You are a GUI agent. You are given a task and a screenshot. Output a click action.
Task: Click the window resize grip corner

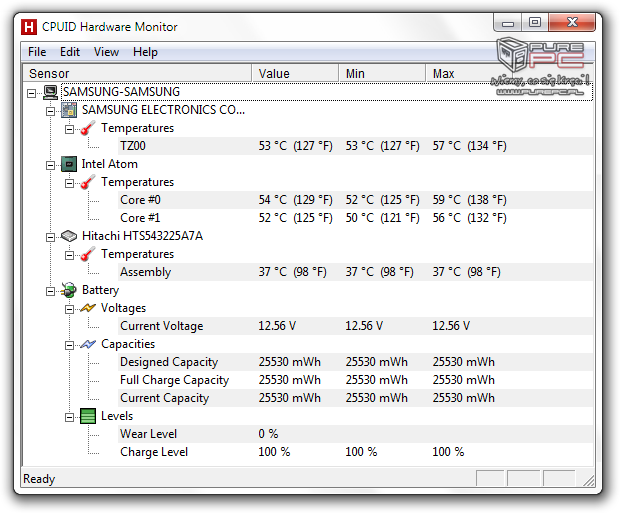(x=589, y=480)
